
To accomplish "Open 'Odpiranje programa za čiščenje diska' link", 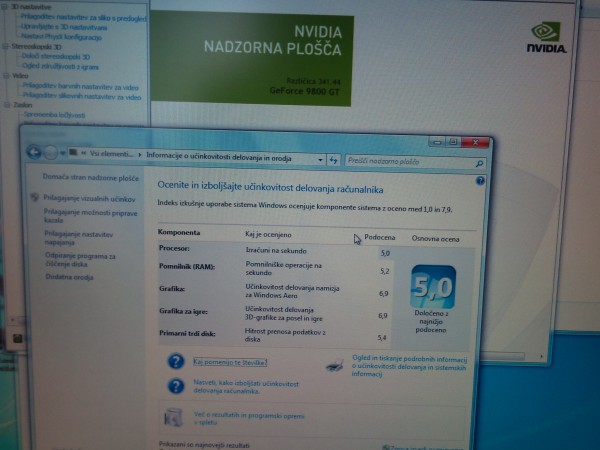I will (80, 260).
